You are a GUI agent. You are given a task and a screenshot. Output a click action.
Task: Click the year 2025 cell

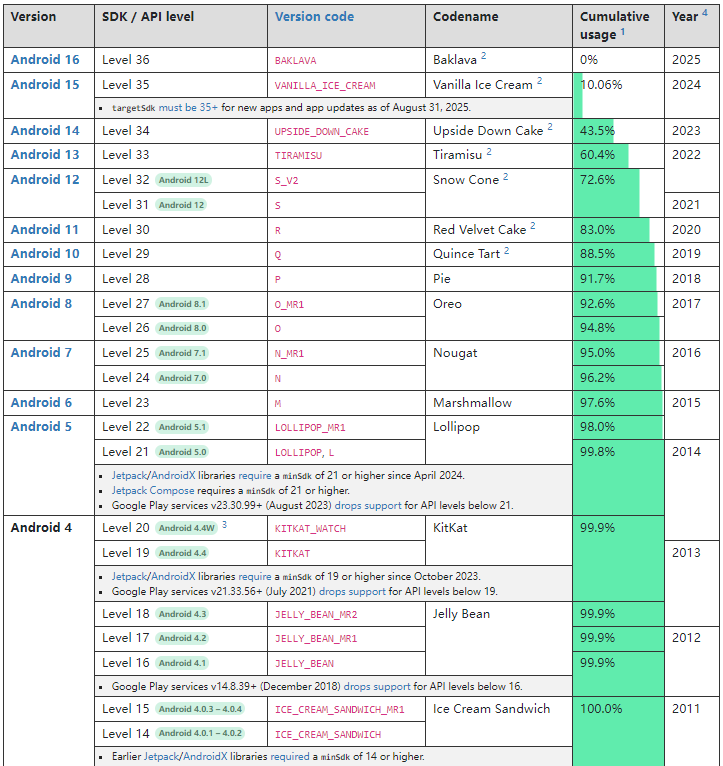tap(692, 60)
